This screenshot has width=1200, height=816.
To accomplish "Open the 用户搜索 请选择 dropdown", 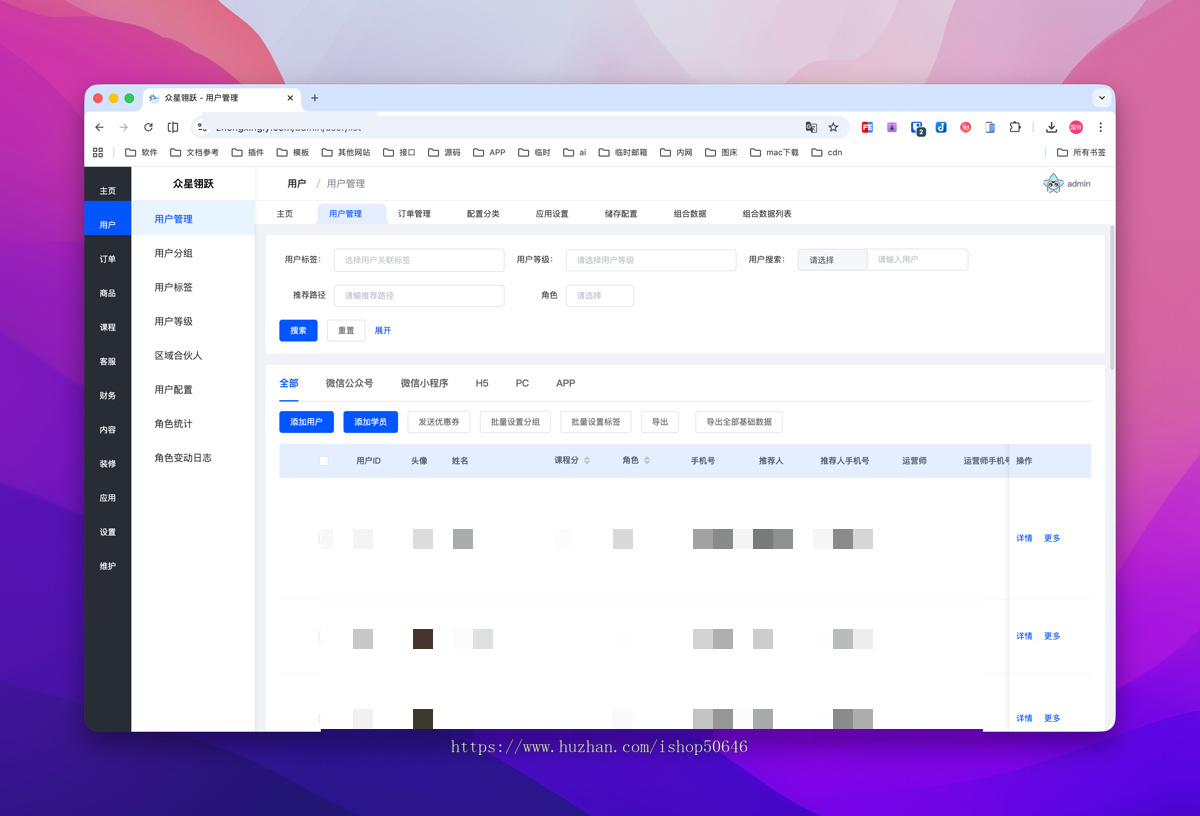I will (x=832, y=260).
